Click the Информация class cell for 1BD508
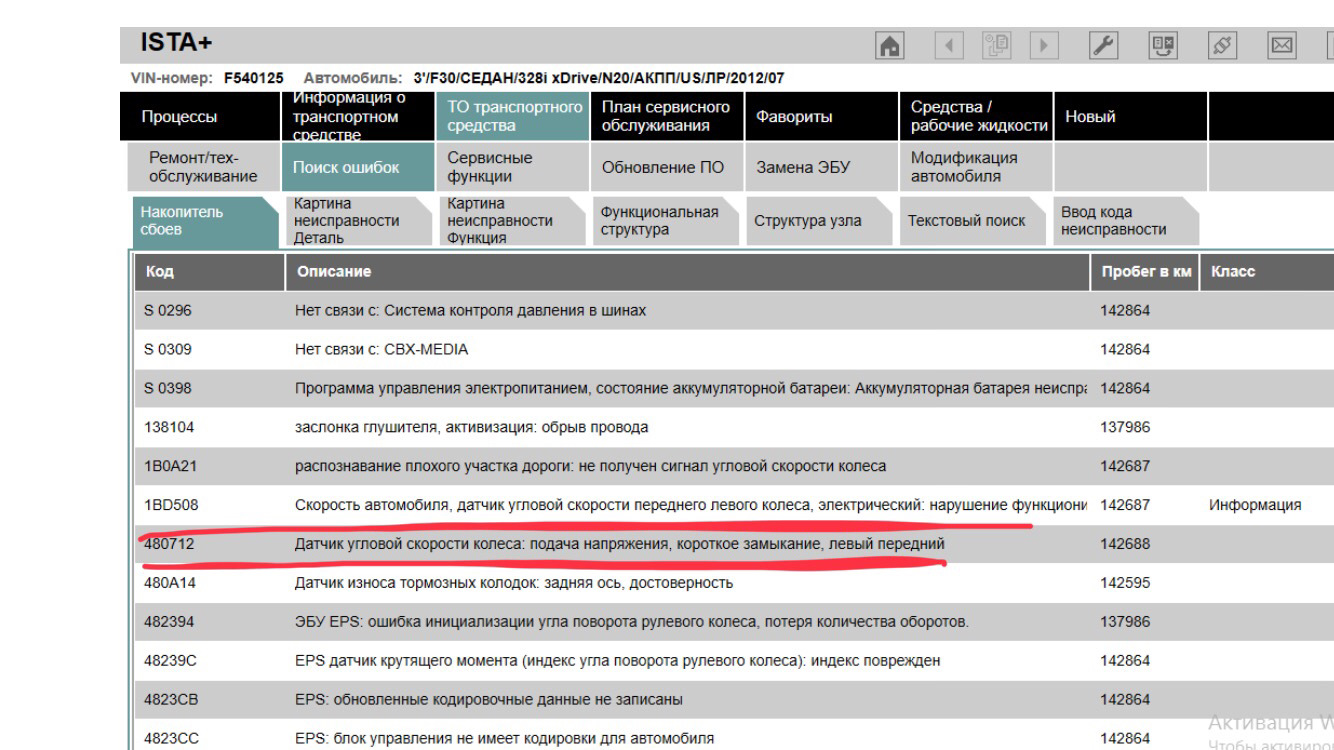1334x750 pixels. [x=1255, y=506]
